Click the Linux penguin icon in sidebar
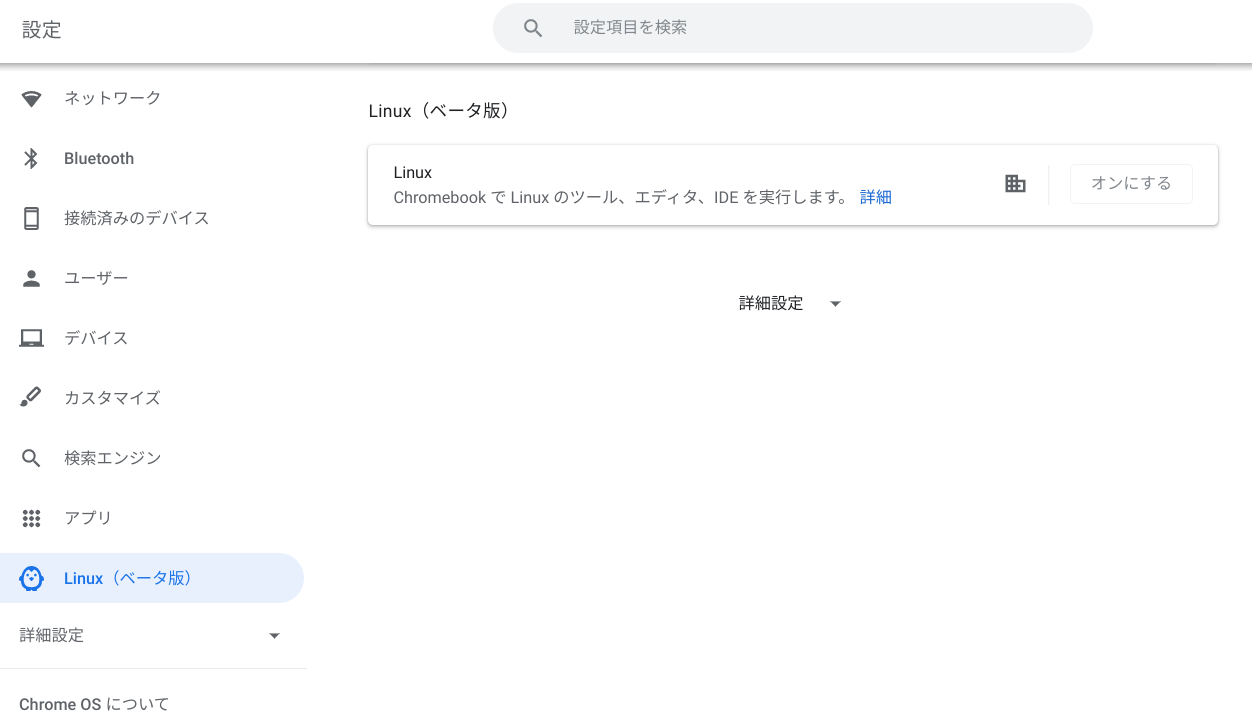Viewport: 1252px width, 726px height. click(x=32, y=578)
